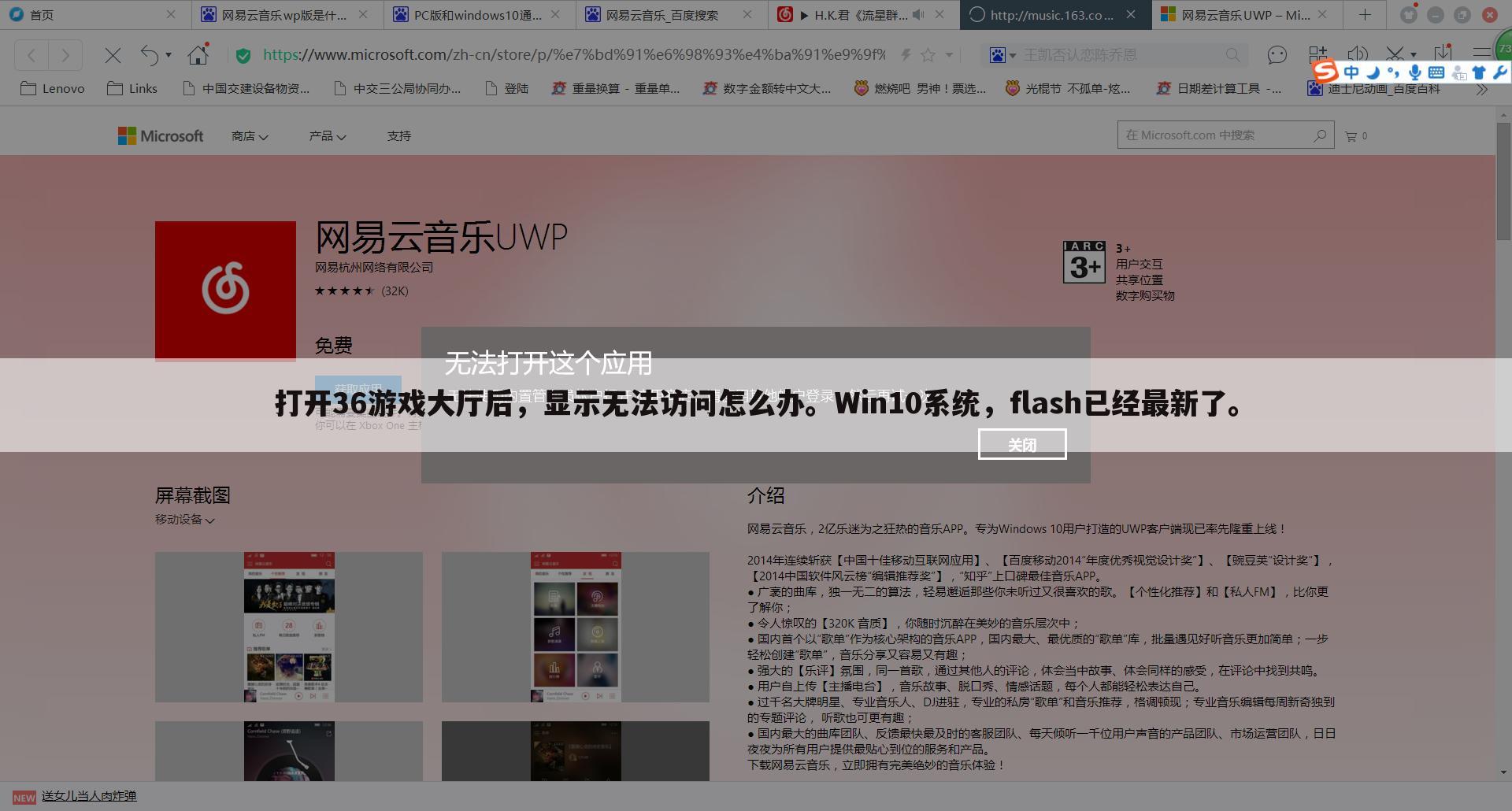Click the page vertical scrollbar thumb

[1503, 180]
